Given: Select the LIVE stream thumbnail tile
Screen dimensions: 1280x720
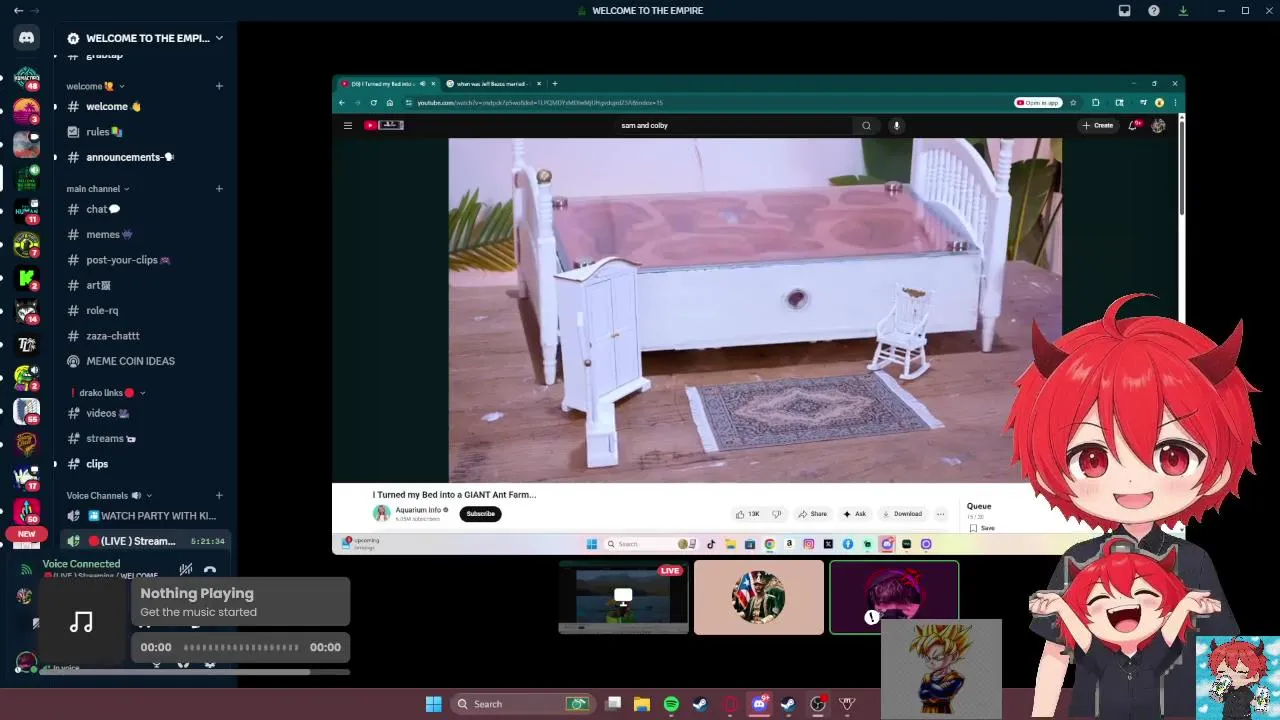Looking at the screenshot, I should point(623,597).
